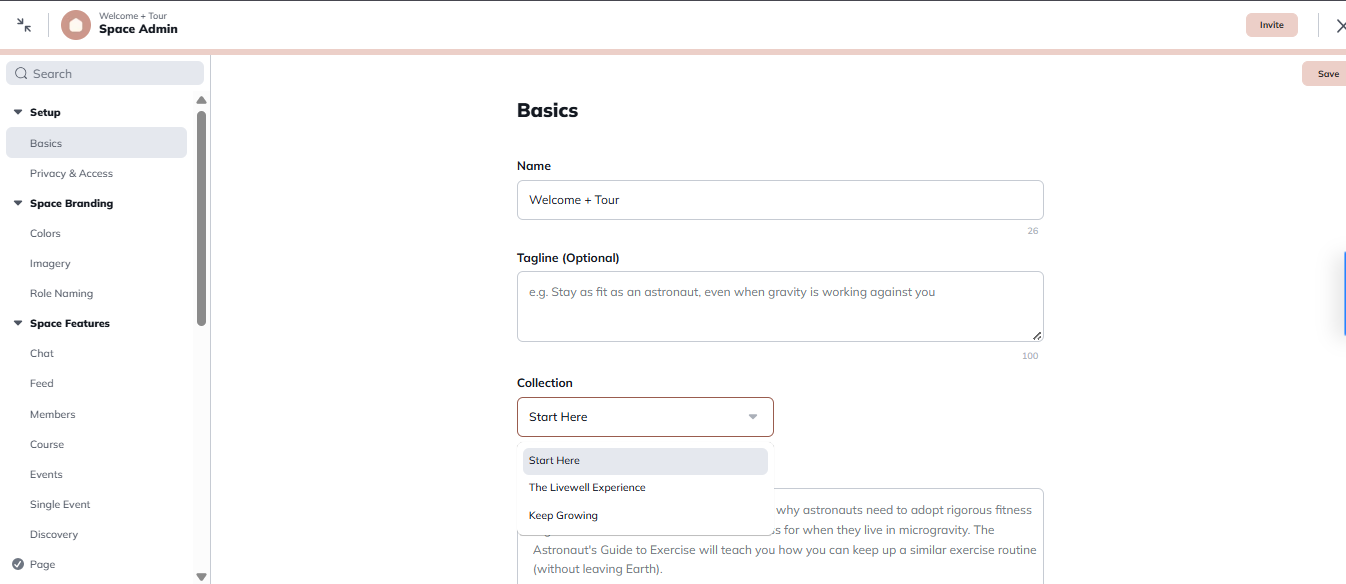Viewport: 1346px width, 584px height.
Task: Open Privacy & Access settings
Action: pyautogui.click(x=71, y=173)
